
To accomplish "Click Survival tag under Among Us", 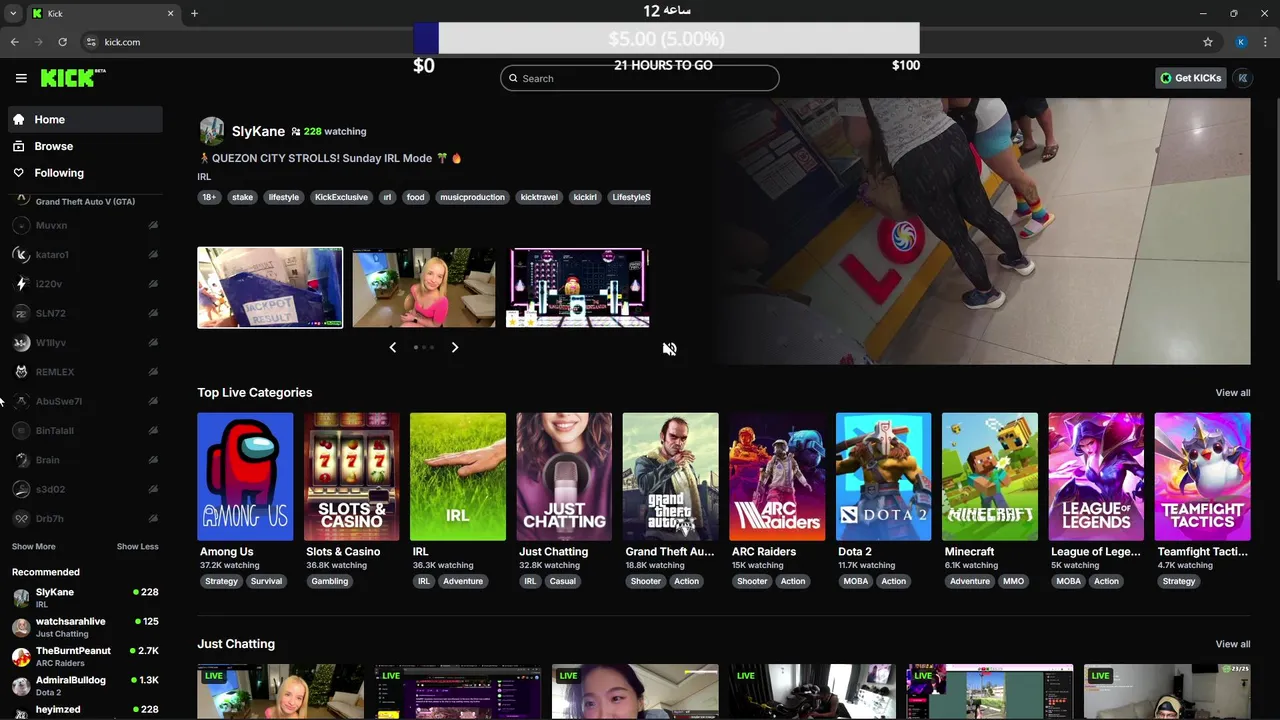I will pyautogui.click(x=266, y=581).
